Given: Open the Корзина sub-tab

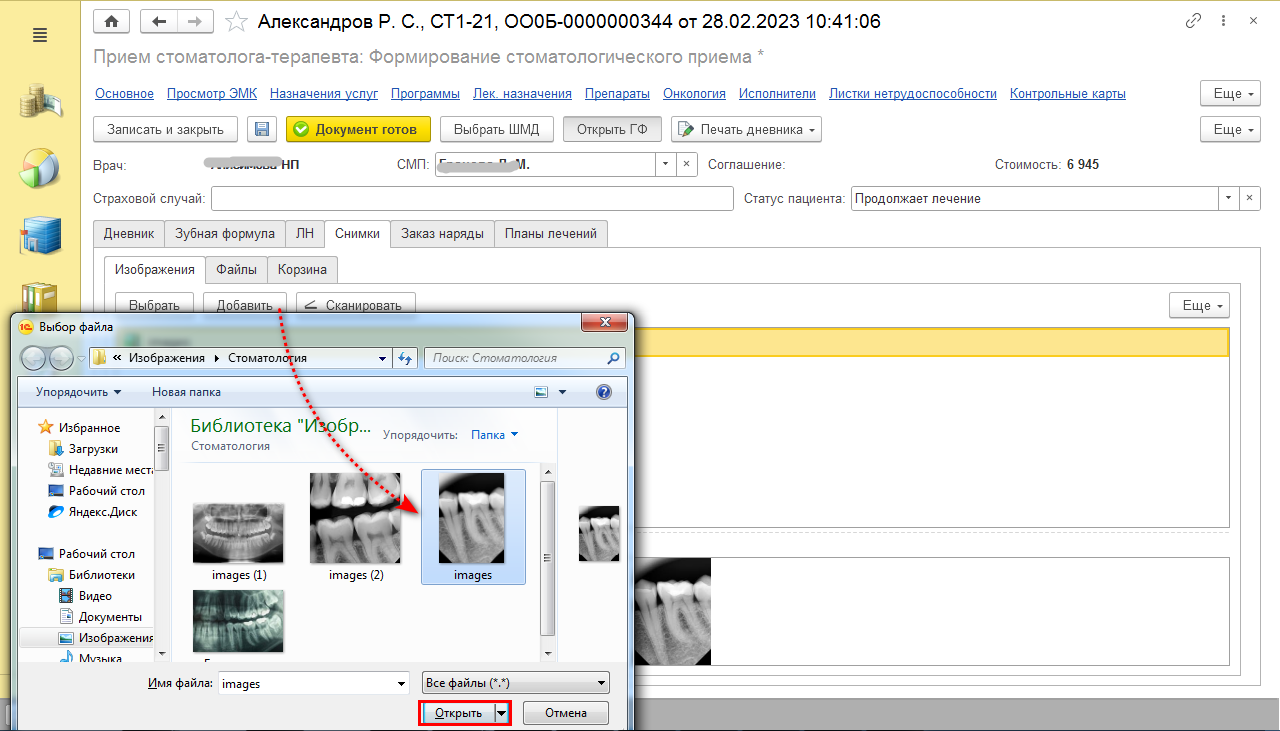Looking at the screenshot, I should tap(303, 270).
